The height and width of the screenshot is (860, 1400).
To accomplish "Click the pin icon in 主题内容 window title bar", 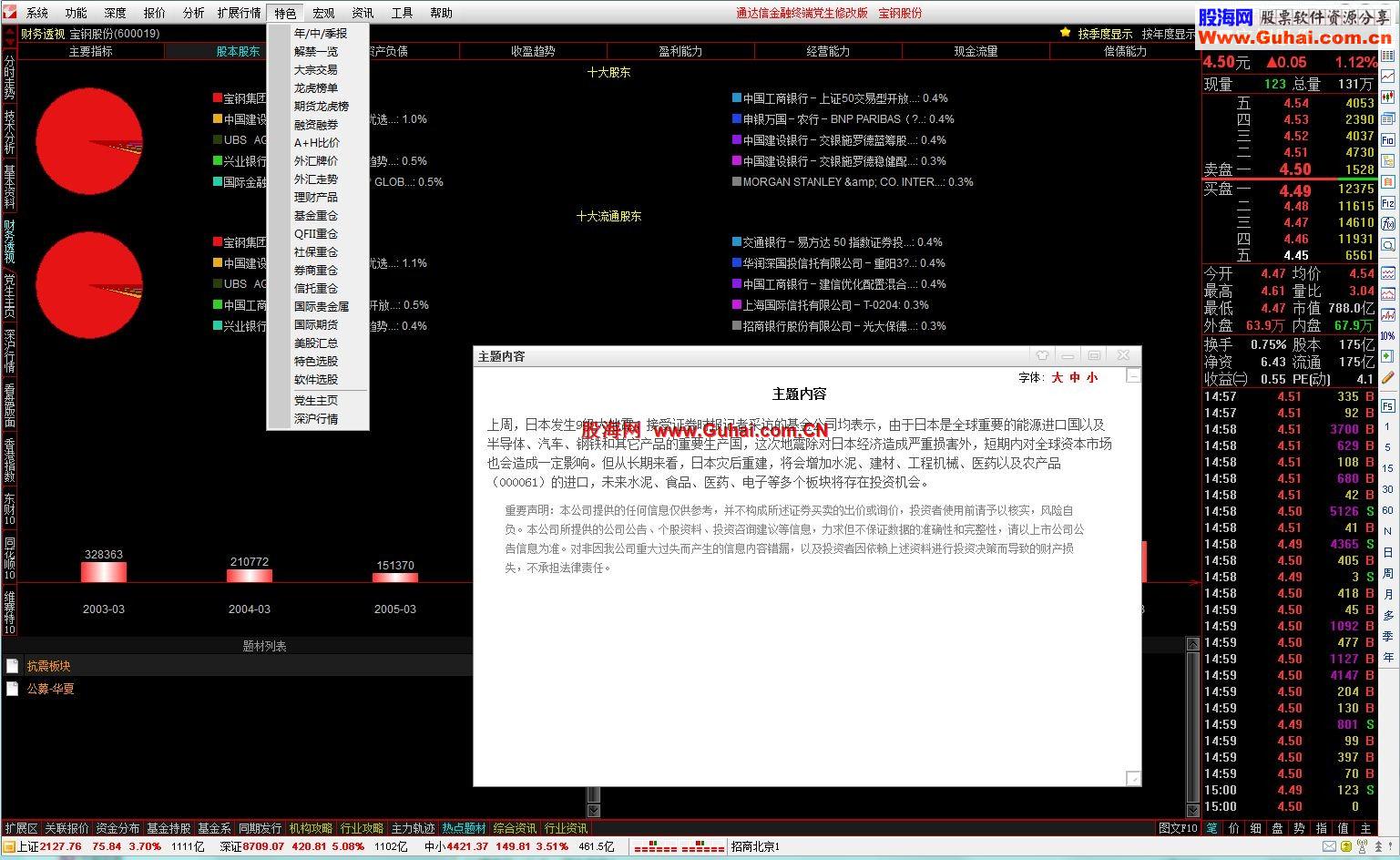I will pos(1042,355).
